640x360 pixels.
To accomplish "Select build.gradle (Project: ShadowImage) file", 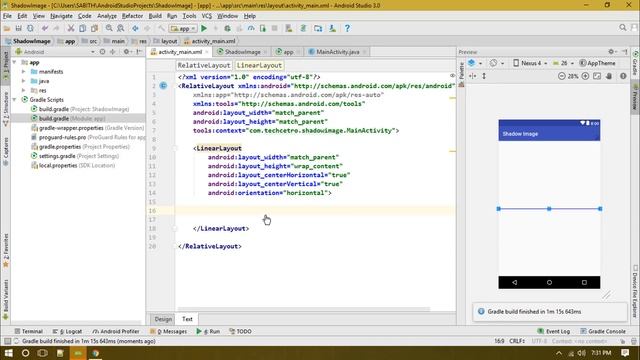I will [80, 109].
